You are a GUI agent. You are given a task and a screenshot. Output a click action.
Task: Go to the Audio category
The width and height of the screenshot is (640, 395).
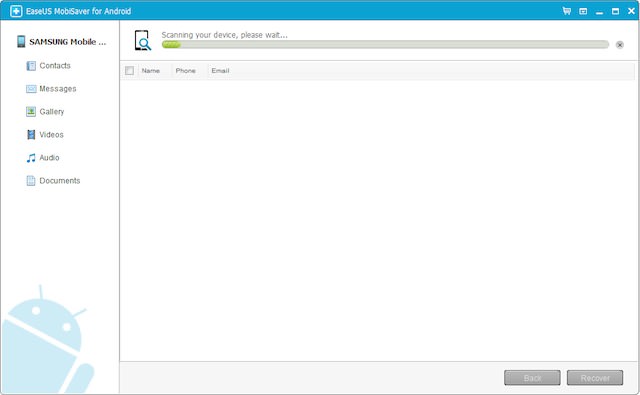coord(49,158)
